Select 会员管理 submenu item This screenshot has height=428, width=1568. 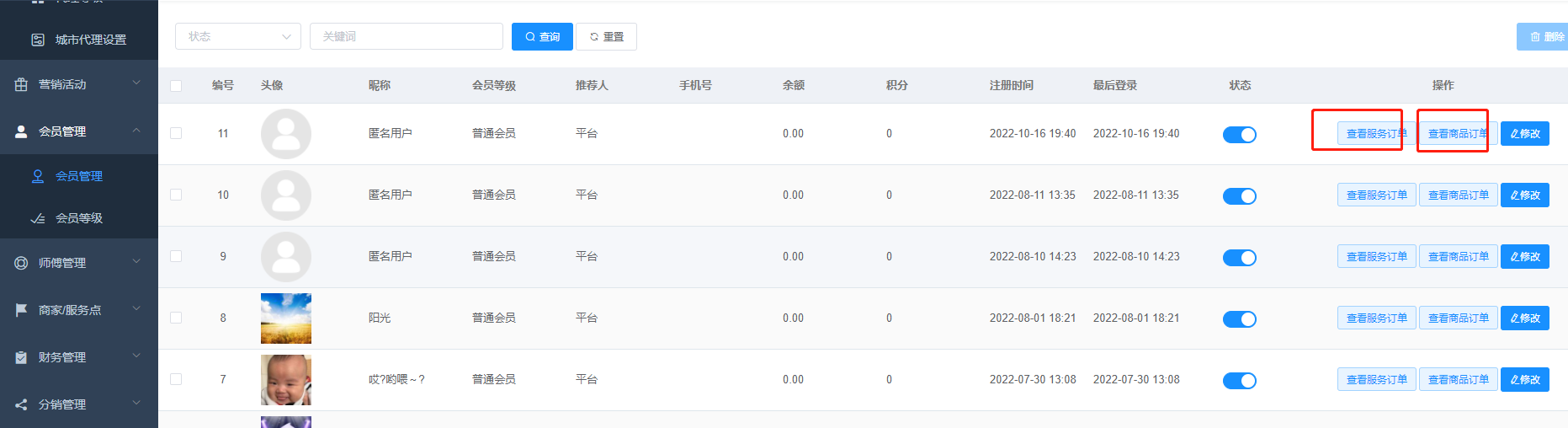[x=79, y=176]
